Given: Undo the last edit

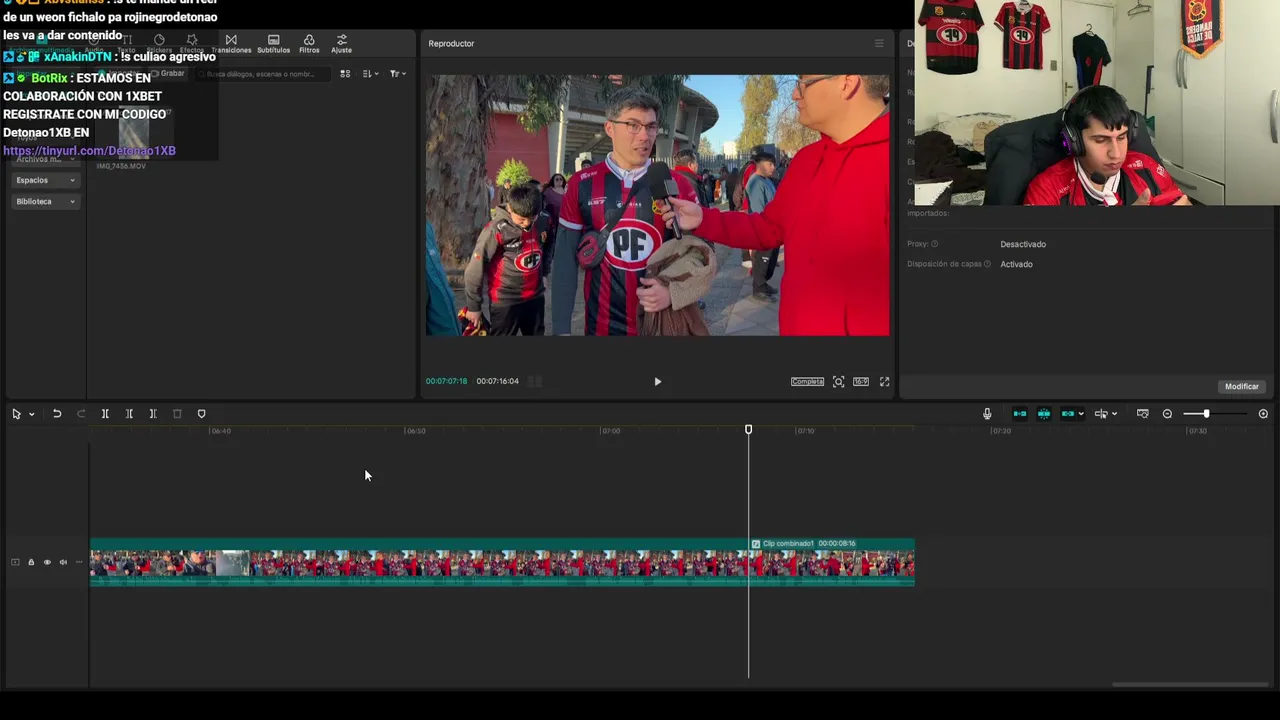Looking at the screenshot, I should point(57,414).
